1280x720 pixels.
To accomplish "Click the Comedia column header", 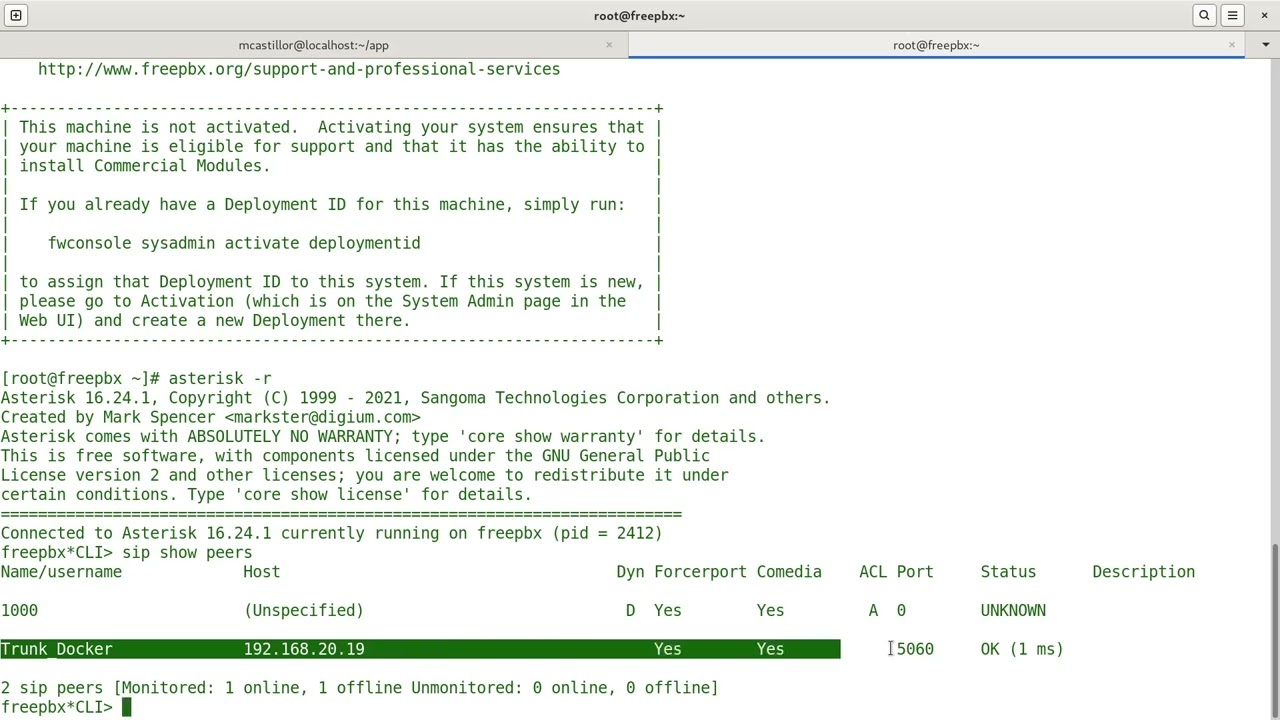I will (x=789, y=572).
